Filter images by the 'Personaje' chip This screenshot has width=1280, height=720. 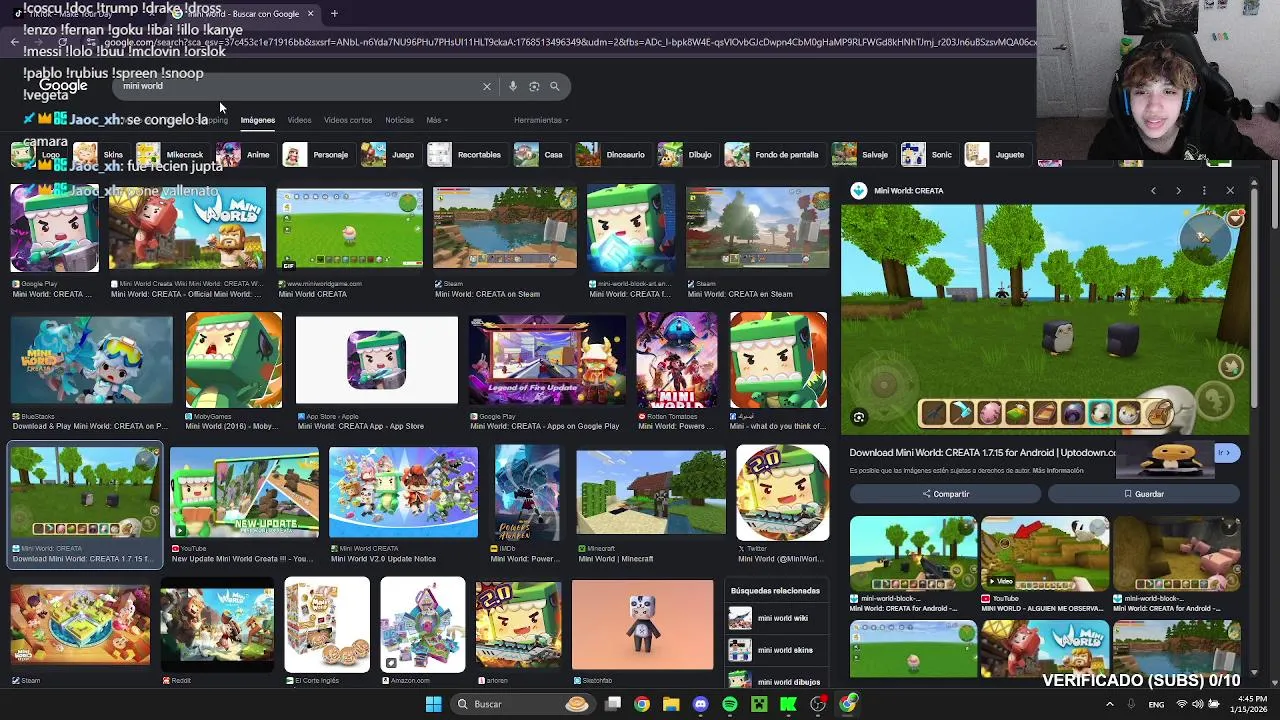point(317,155)
